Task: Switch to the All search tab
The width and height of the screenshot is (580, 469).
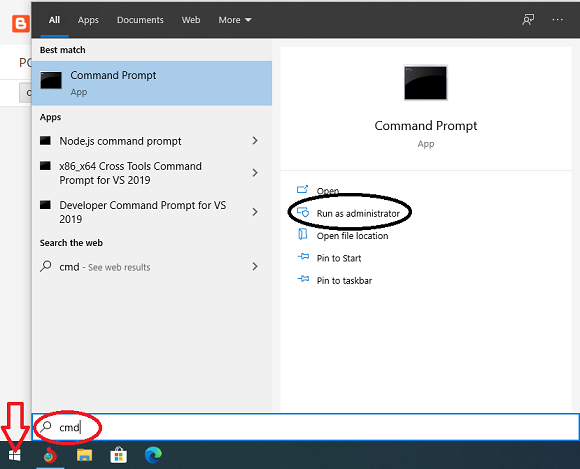Action: [54, 20]
